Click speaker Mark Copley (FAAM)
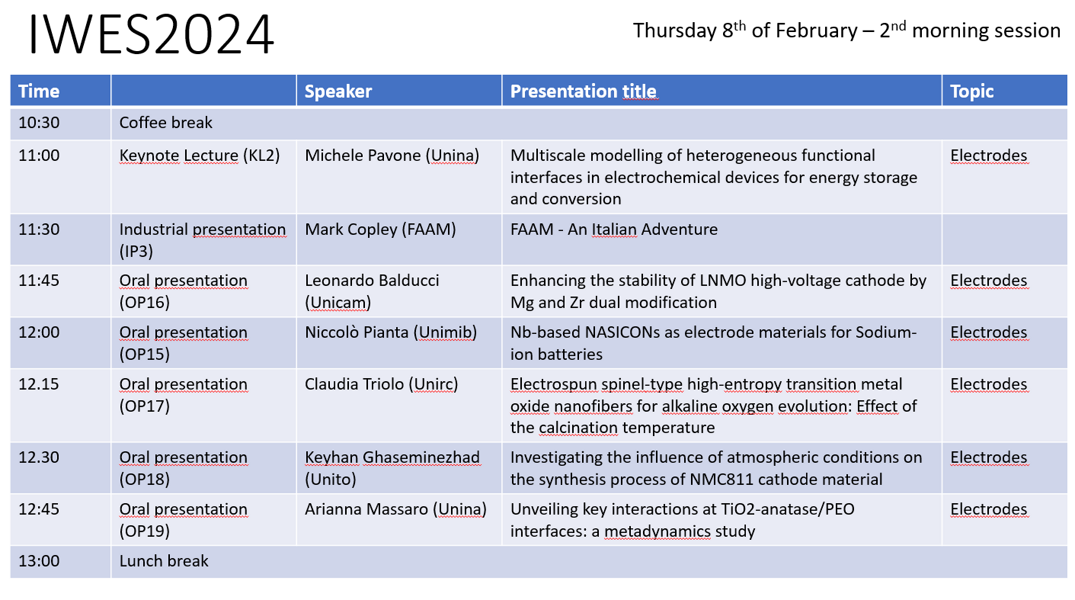 coord(380,229)
